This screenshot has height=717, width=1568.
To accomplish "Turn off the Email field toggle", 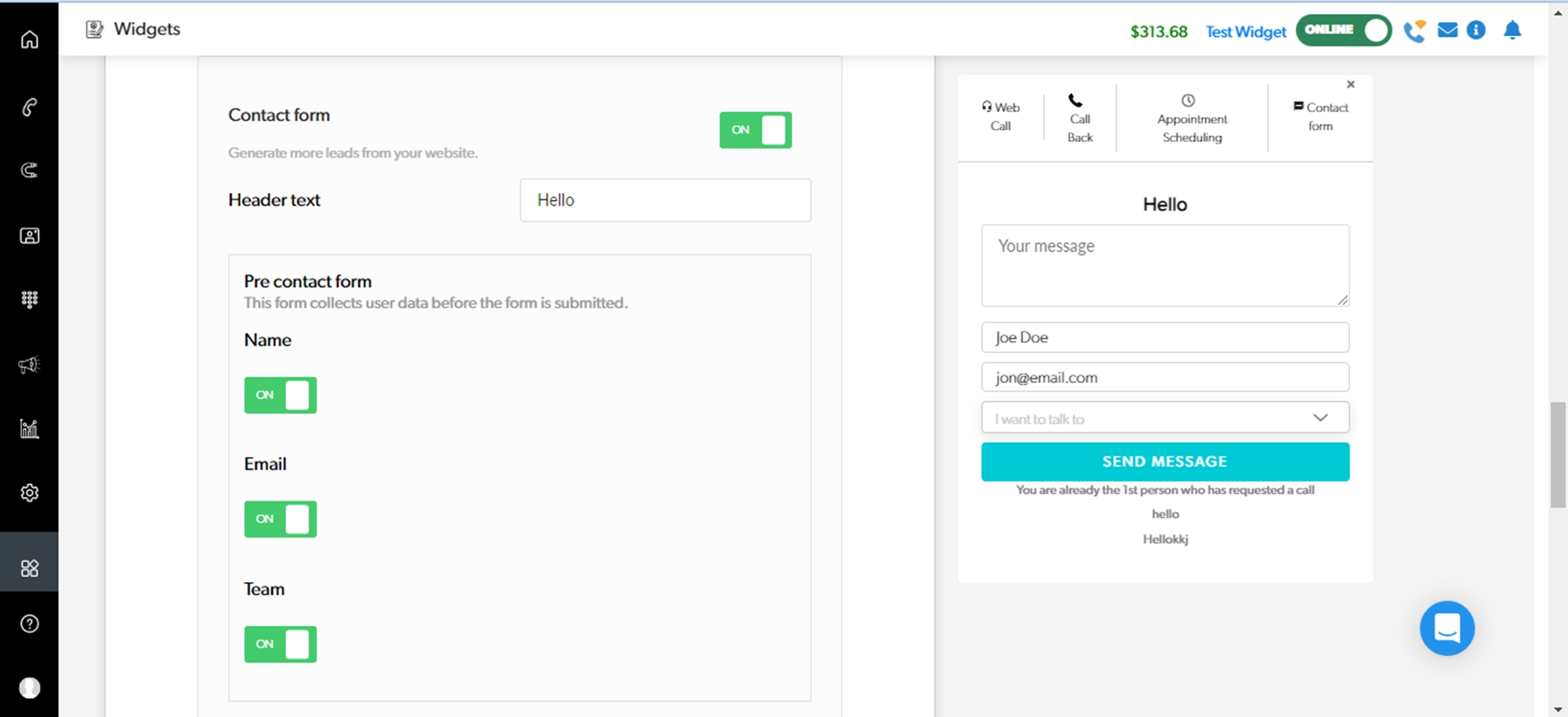I will 280,519.
